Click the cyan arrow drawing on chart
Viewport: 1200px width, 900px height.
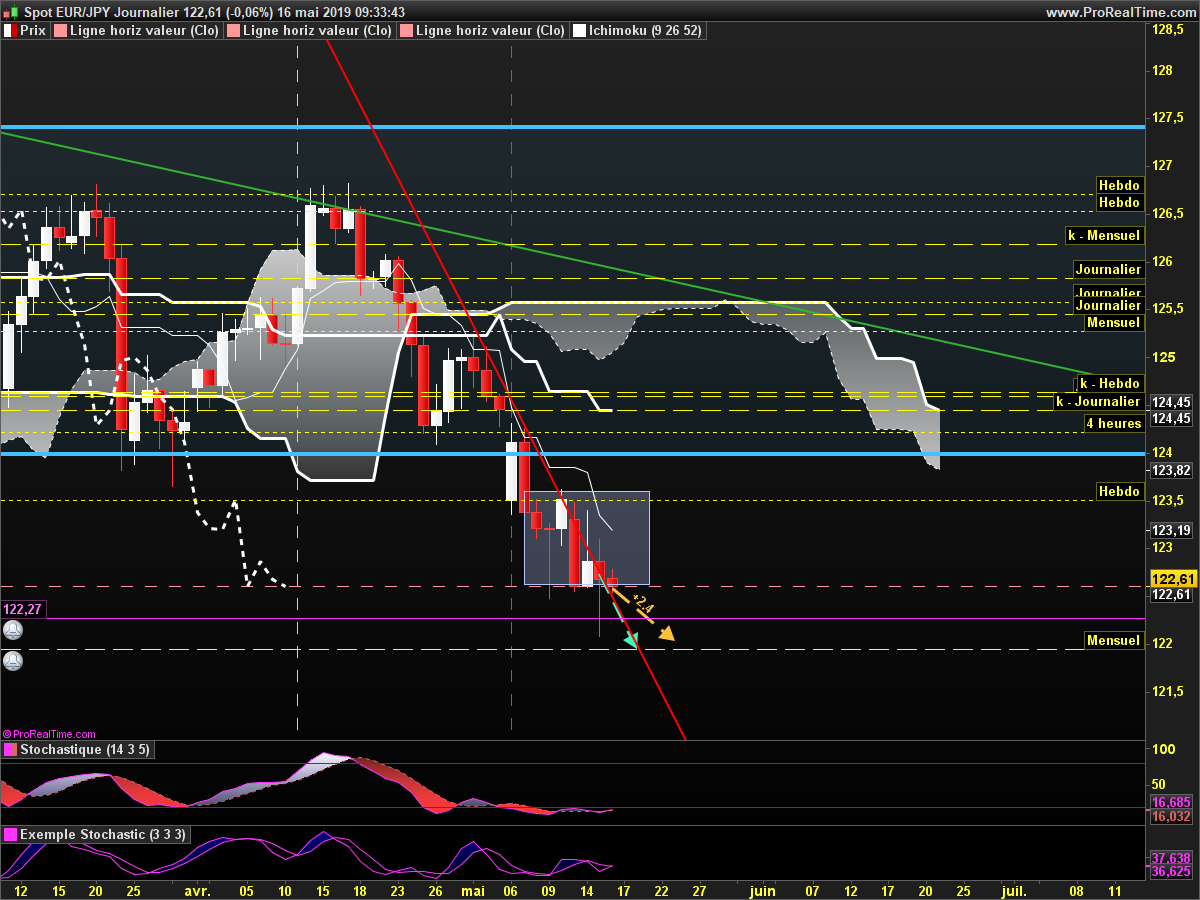(x=630, y=641)
